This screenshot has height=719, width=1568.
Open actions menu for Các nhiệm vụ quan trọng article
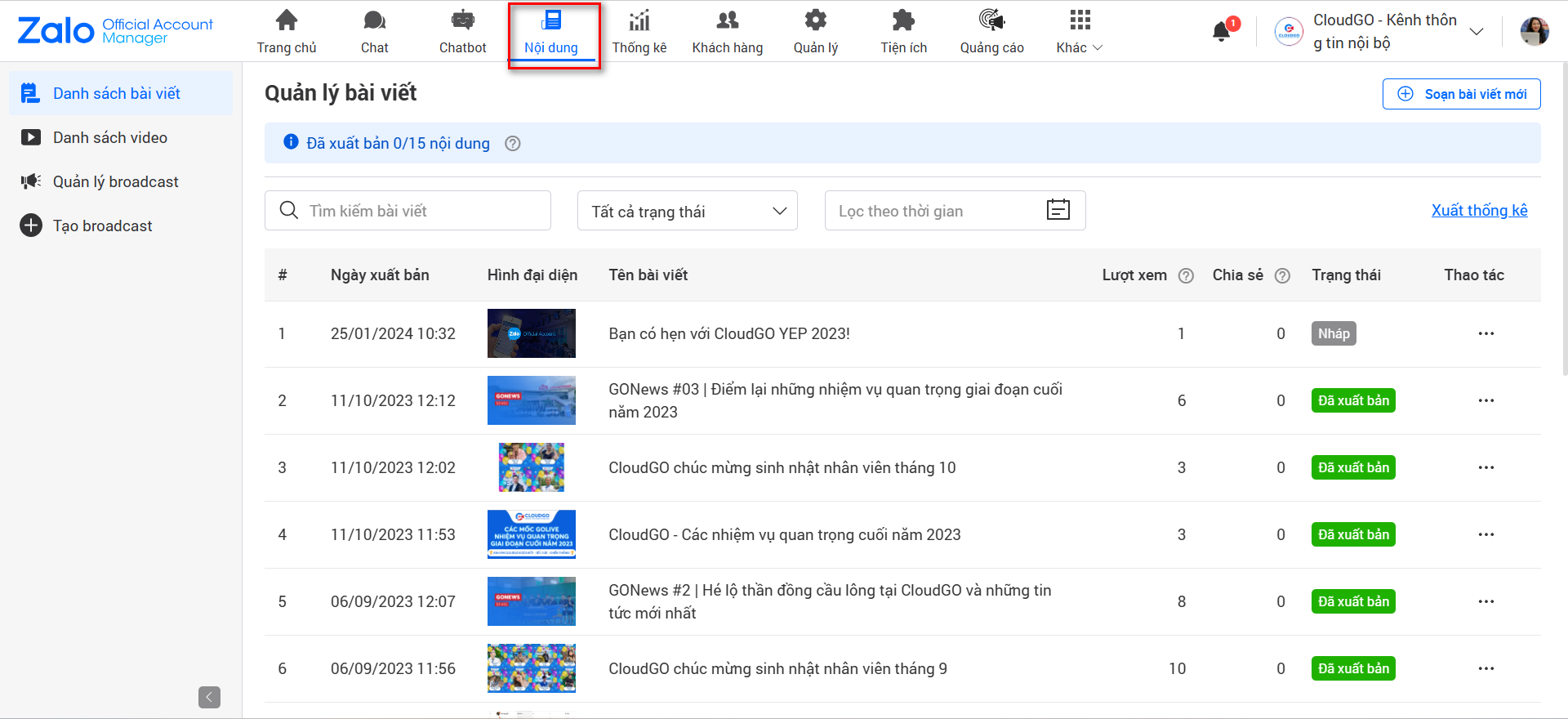point(1486,534)
